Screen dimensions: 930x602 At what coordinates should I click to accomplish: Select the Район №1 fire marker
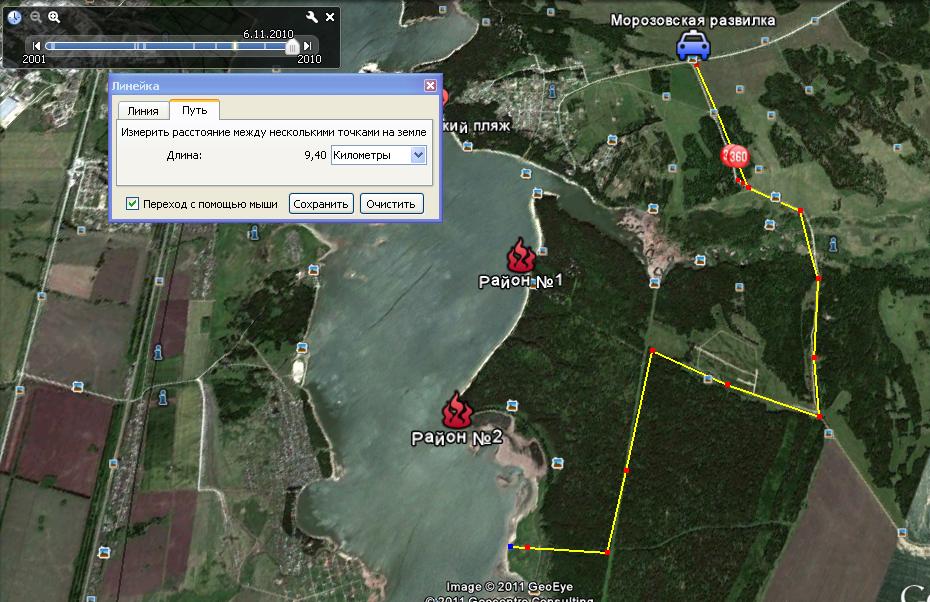point(520,256)
